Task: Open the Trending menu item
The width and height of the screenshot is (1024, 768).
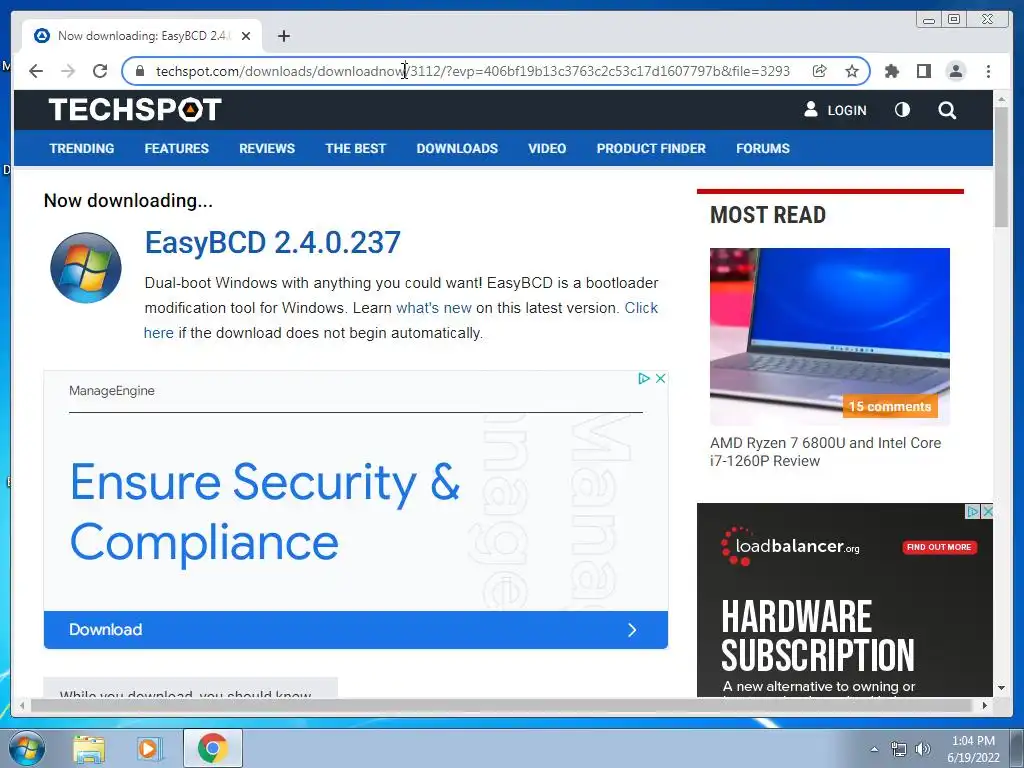Action: (82, 148)
